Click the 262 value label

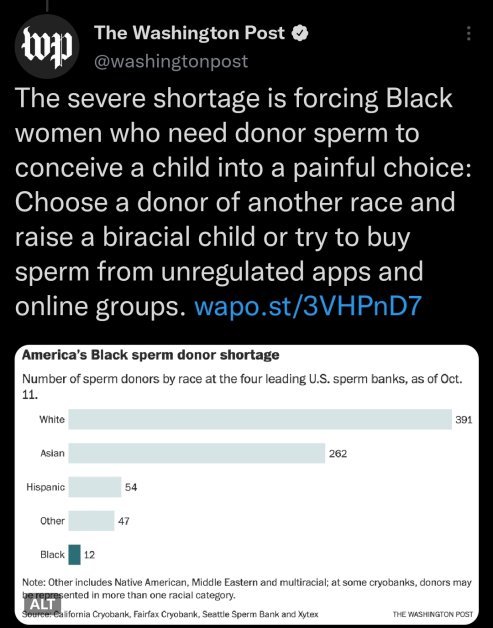338,454
